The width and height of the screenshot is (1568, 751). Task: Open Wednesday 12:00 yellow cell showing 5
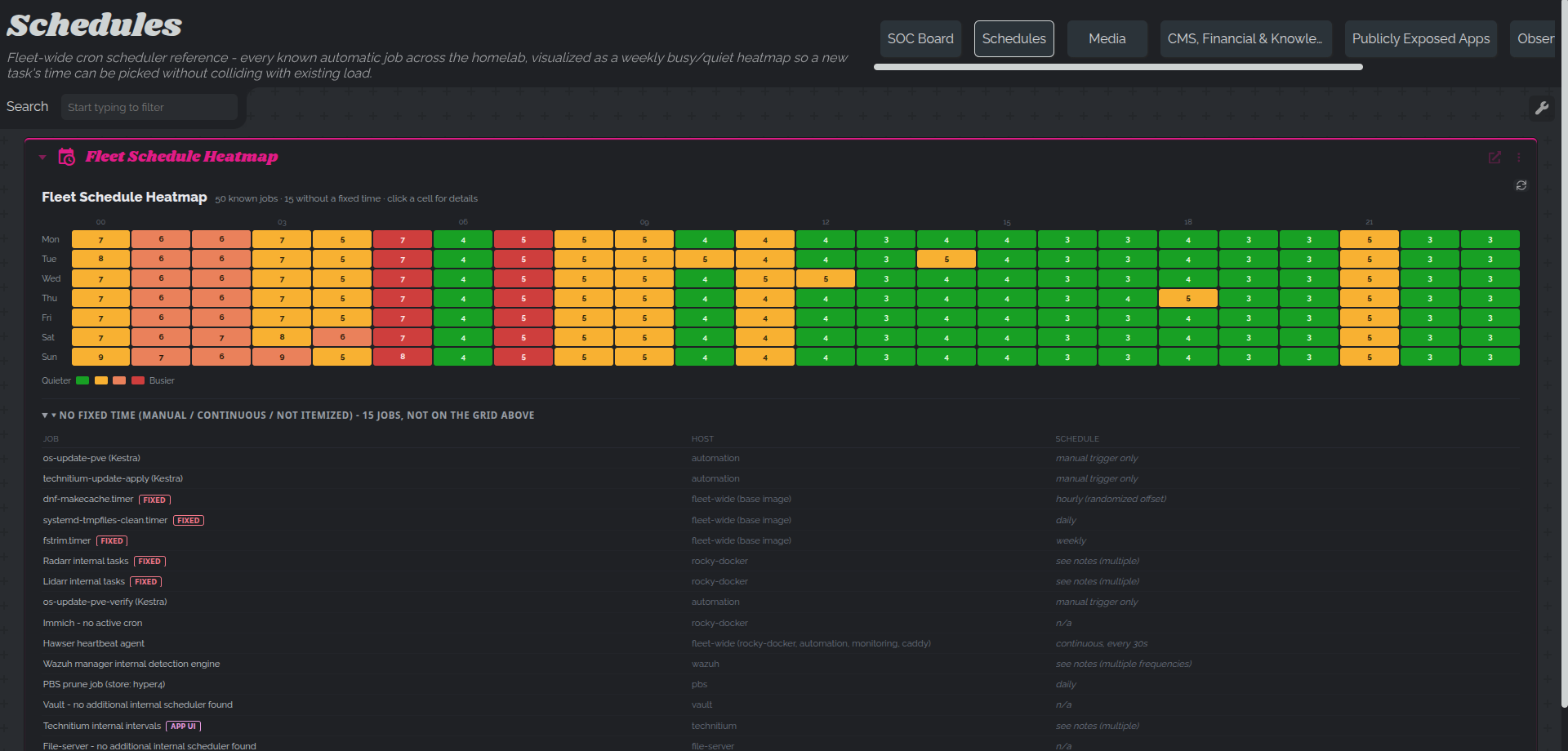tap(826, 279)
